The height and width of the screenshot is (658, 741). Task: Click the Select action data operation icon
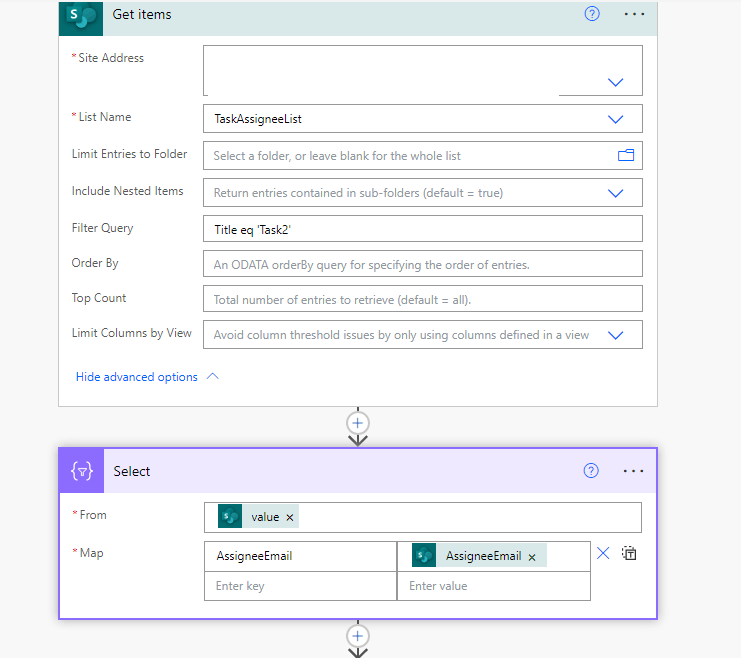(81, 471)
